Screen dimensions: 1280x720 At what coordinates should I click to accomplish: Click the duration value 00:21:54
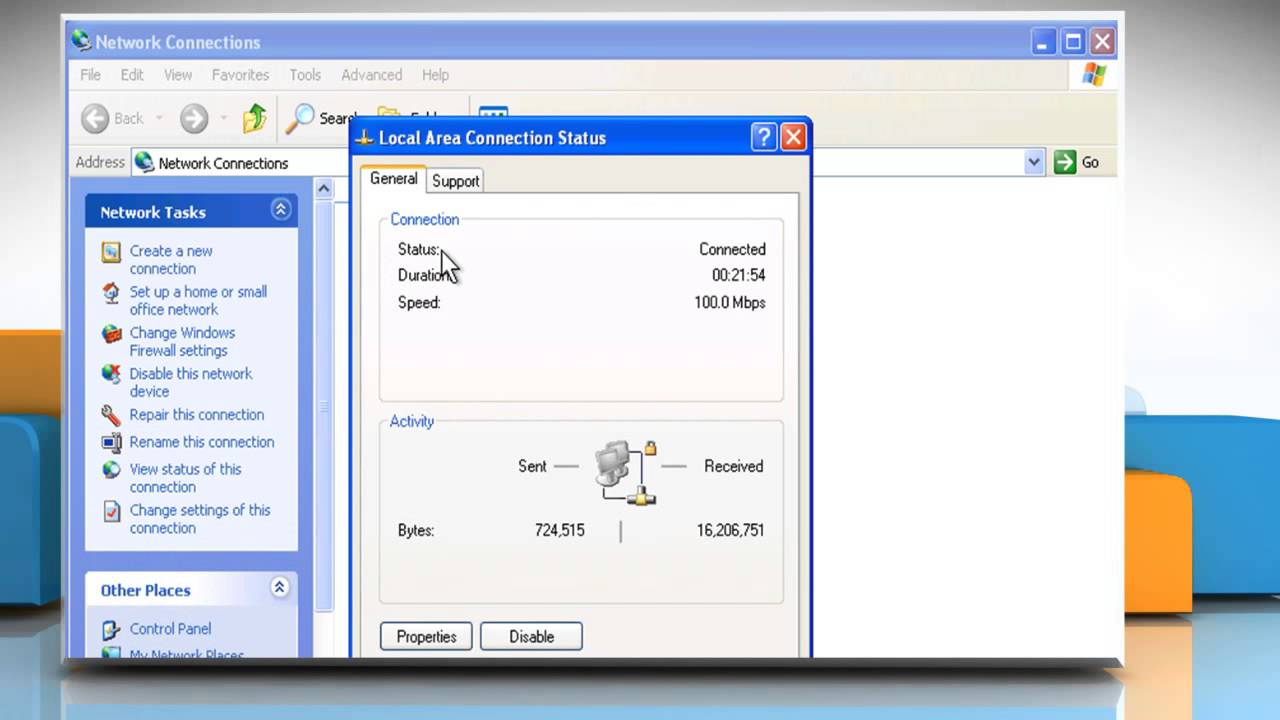click(x=738, y=276)
